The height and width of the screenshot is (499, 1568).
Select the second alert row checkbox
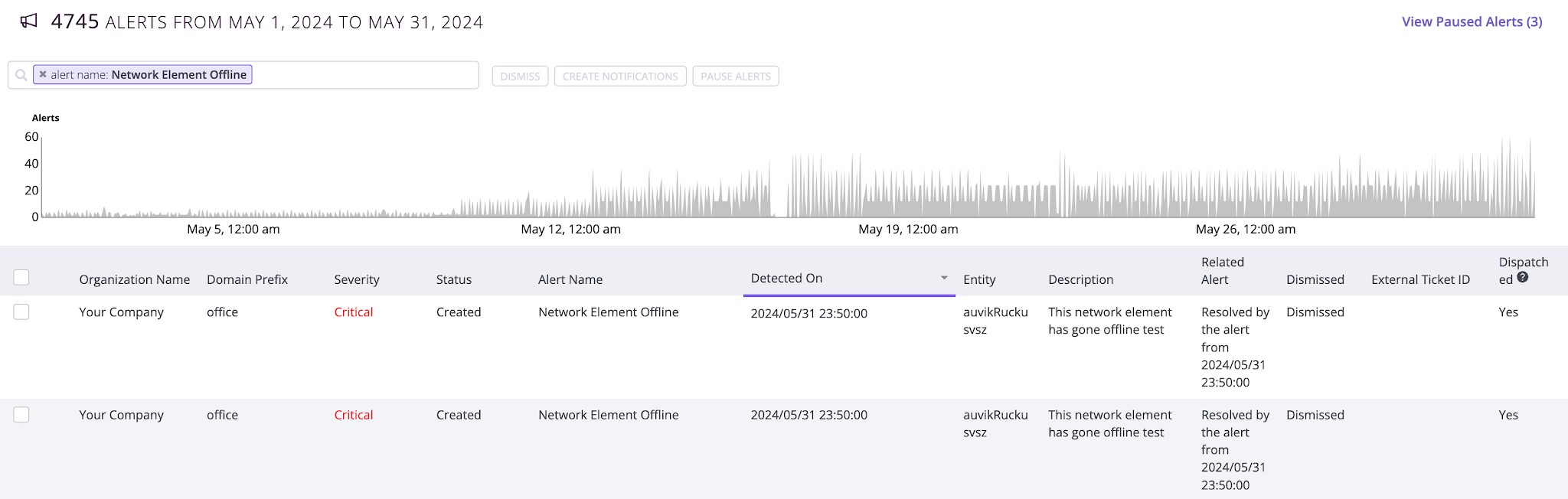[21, 414]
